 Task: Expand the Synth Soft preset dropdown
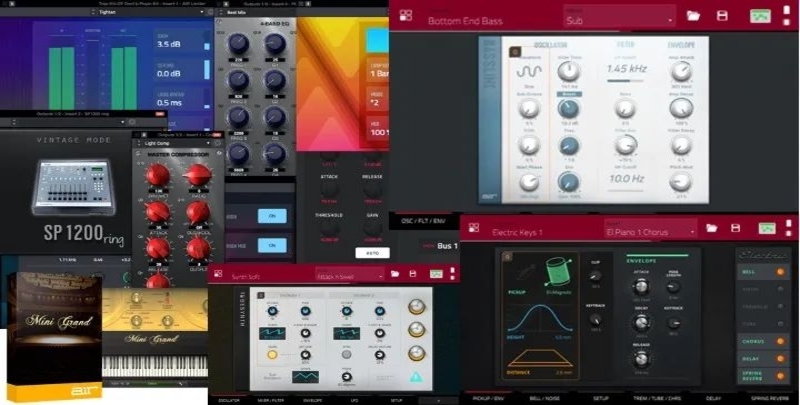pyautogui.click(x=349, y=275)
